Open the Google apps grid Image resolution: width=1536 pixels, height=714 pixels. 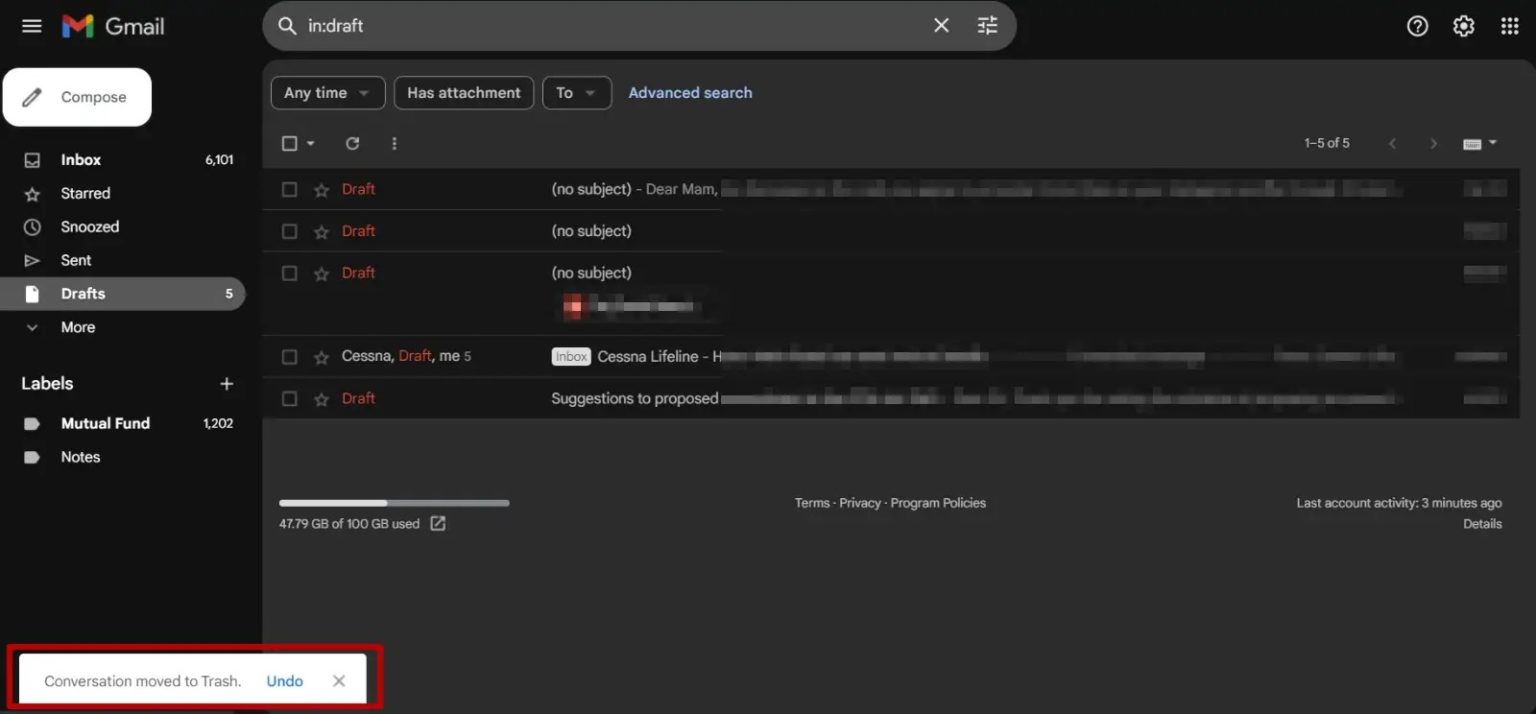click(x=1509, y=26)
